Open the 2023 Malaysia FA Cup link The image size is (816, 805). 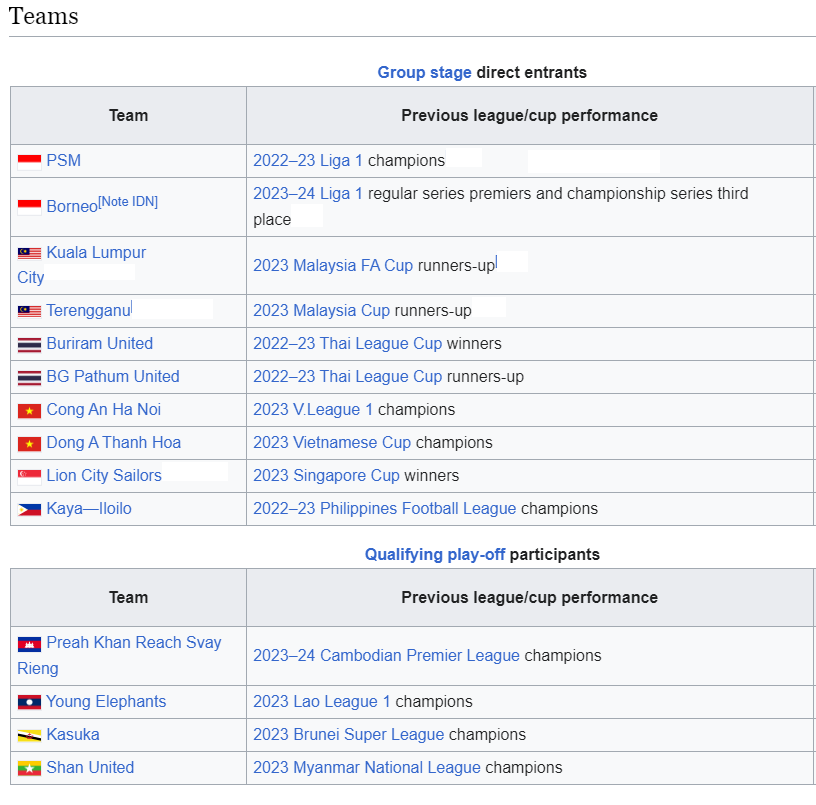coord(333,265)
